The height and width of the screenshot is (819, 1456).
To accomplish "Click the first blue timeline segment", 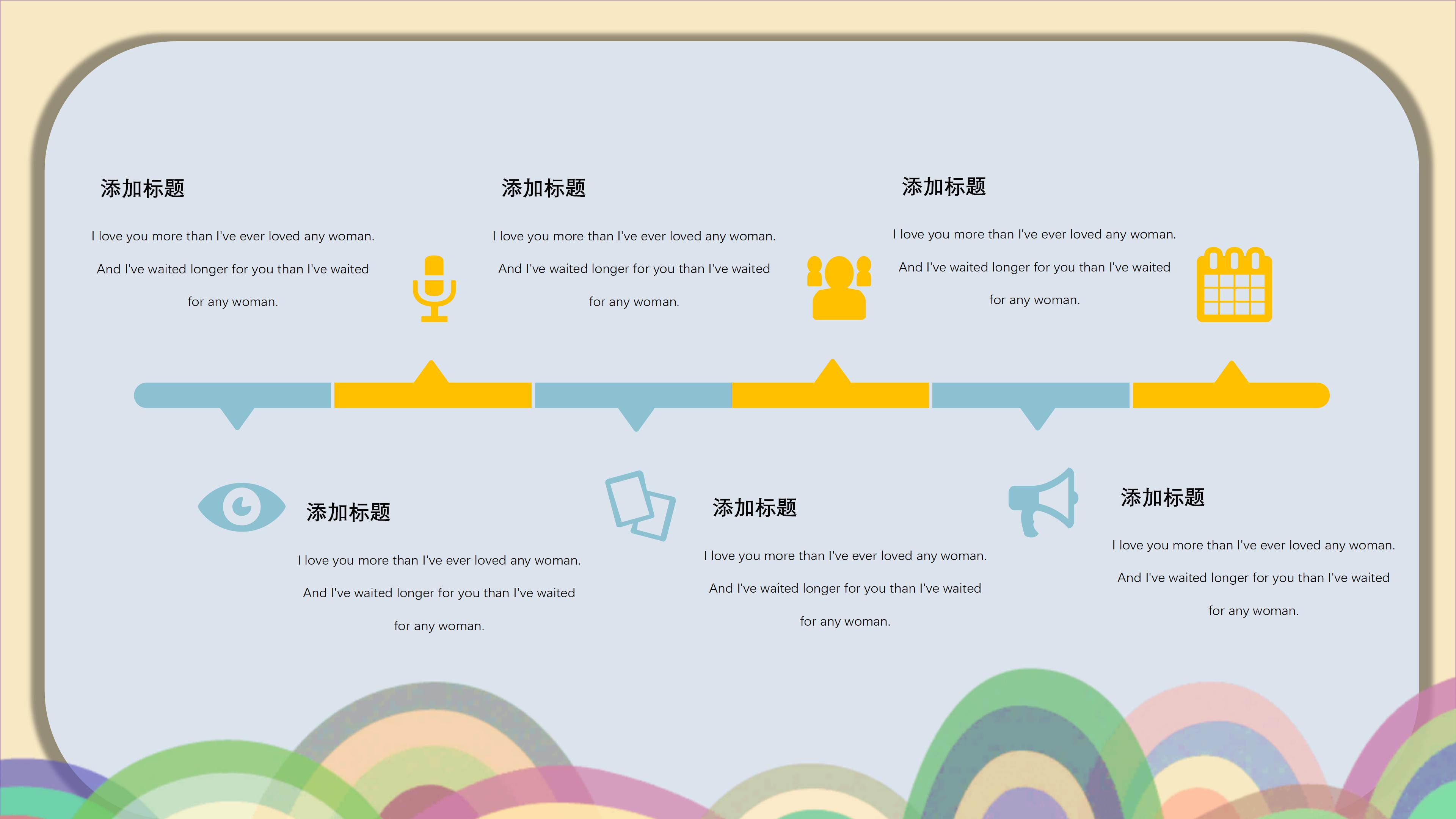I will (233, 395).
